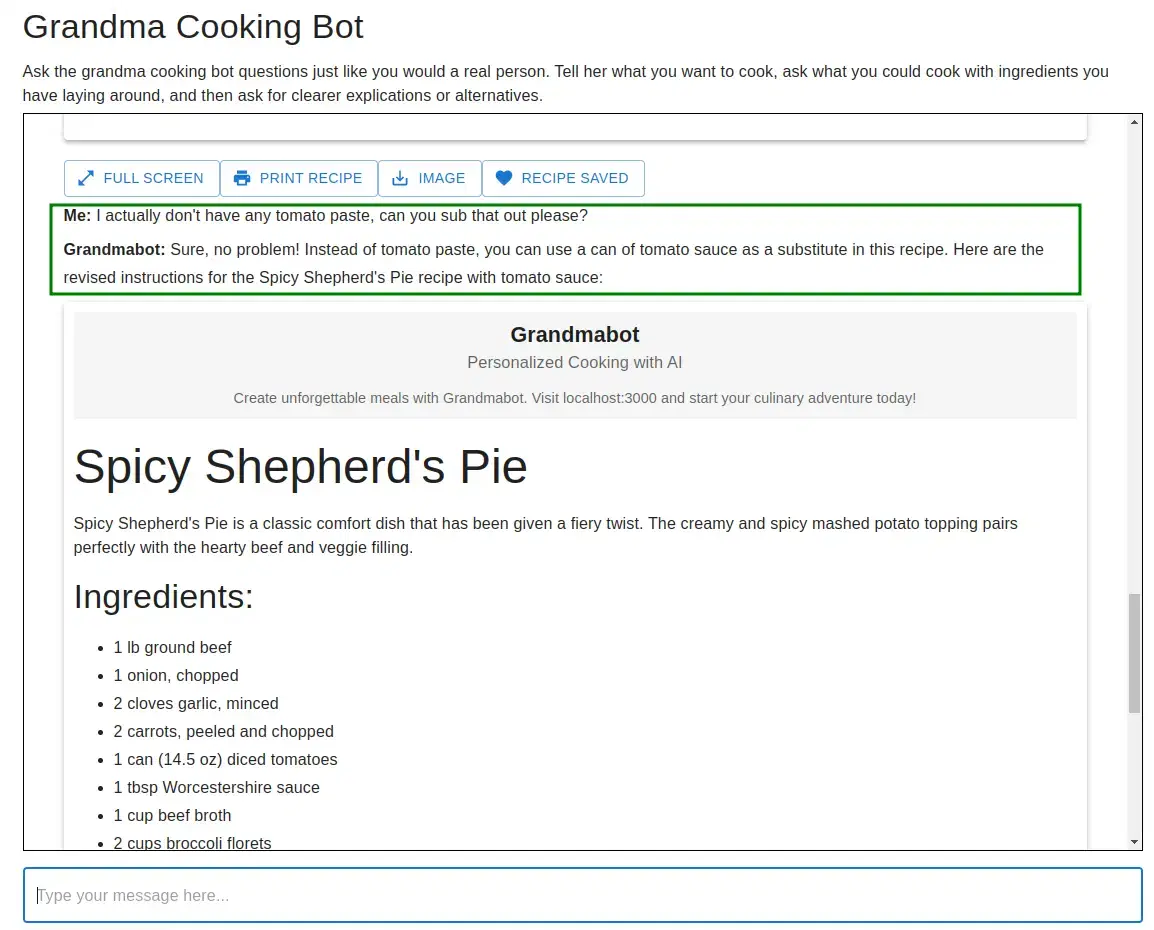Click the full screen expand arrows icon

[x=86, y=179]
